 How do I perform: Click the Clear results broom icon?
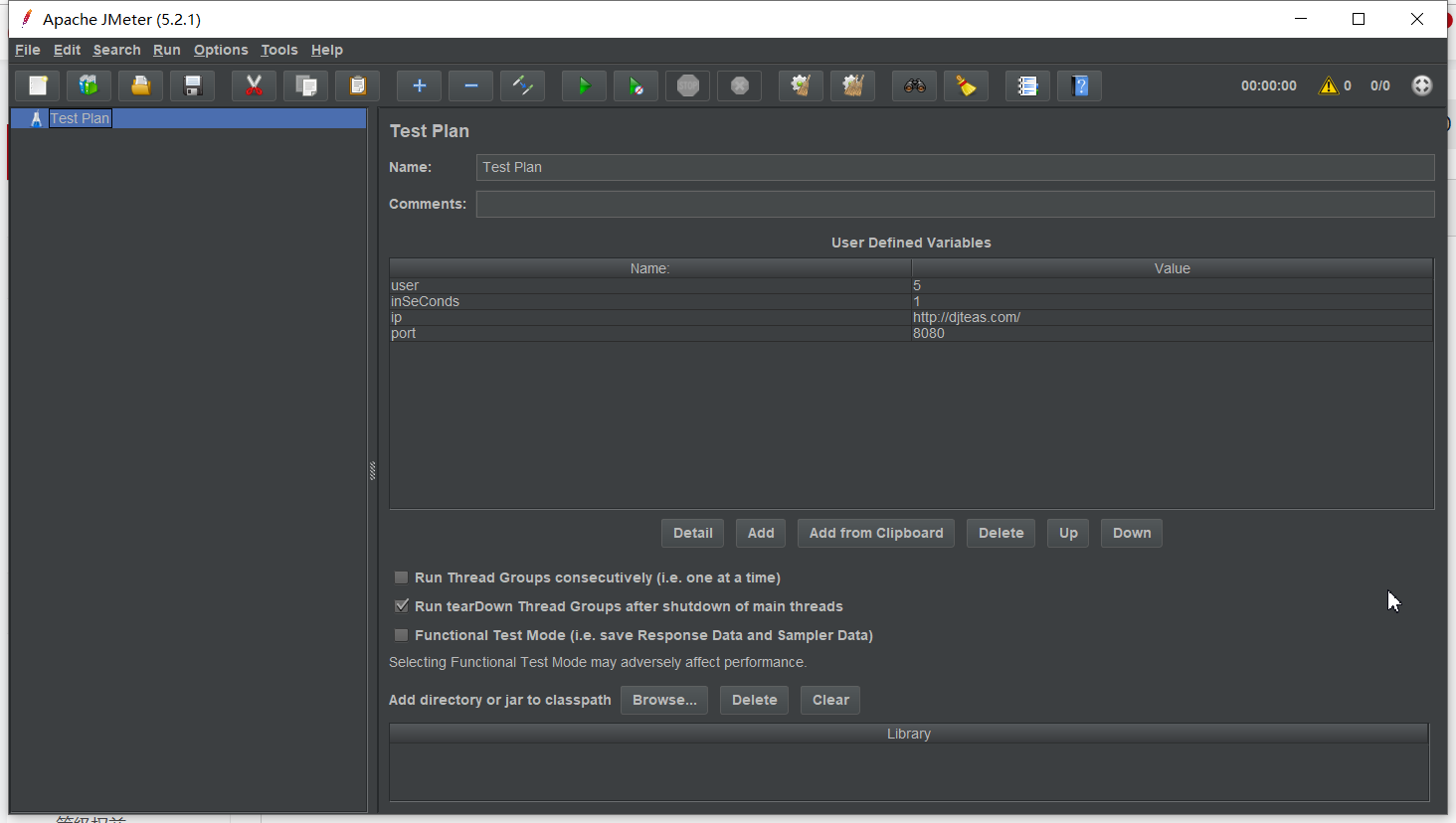pos(802,85)
